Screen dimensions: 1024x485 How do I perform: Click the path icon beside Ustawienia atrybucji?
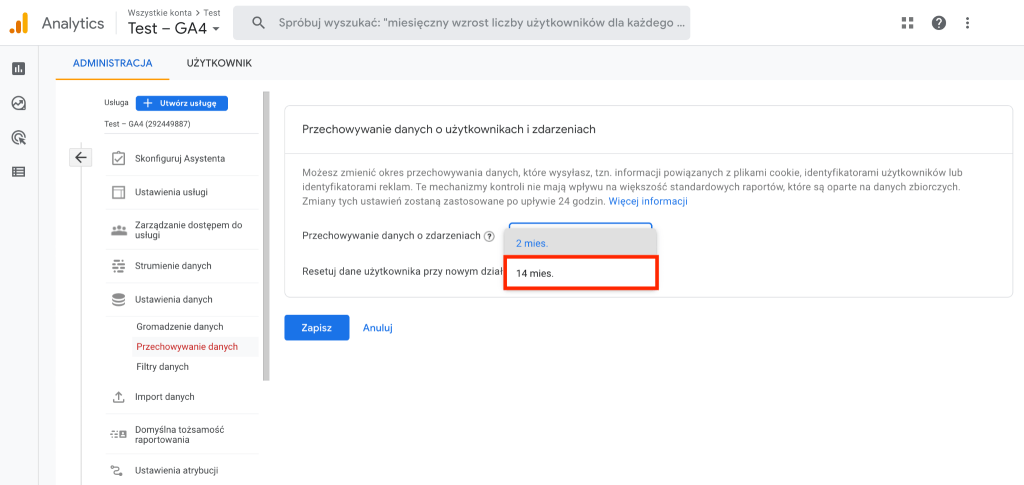(x=118, y=470)
